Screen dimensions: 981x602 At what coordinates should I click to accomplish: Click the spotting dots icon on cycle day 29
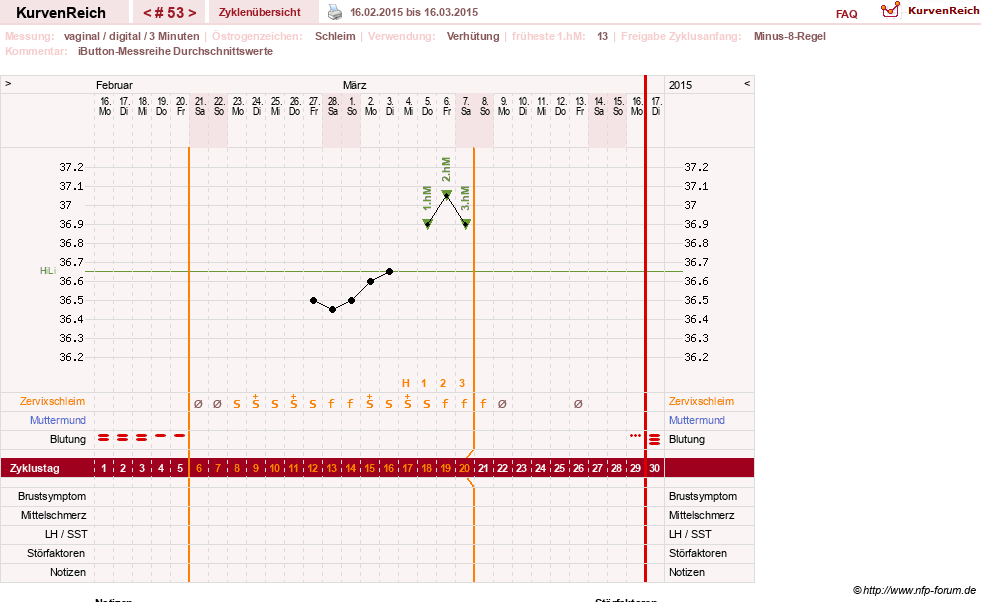pos(636,436)
